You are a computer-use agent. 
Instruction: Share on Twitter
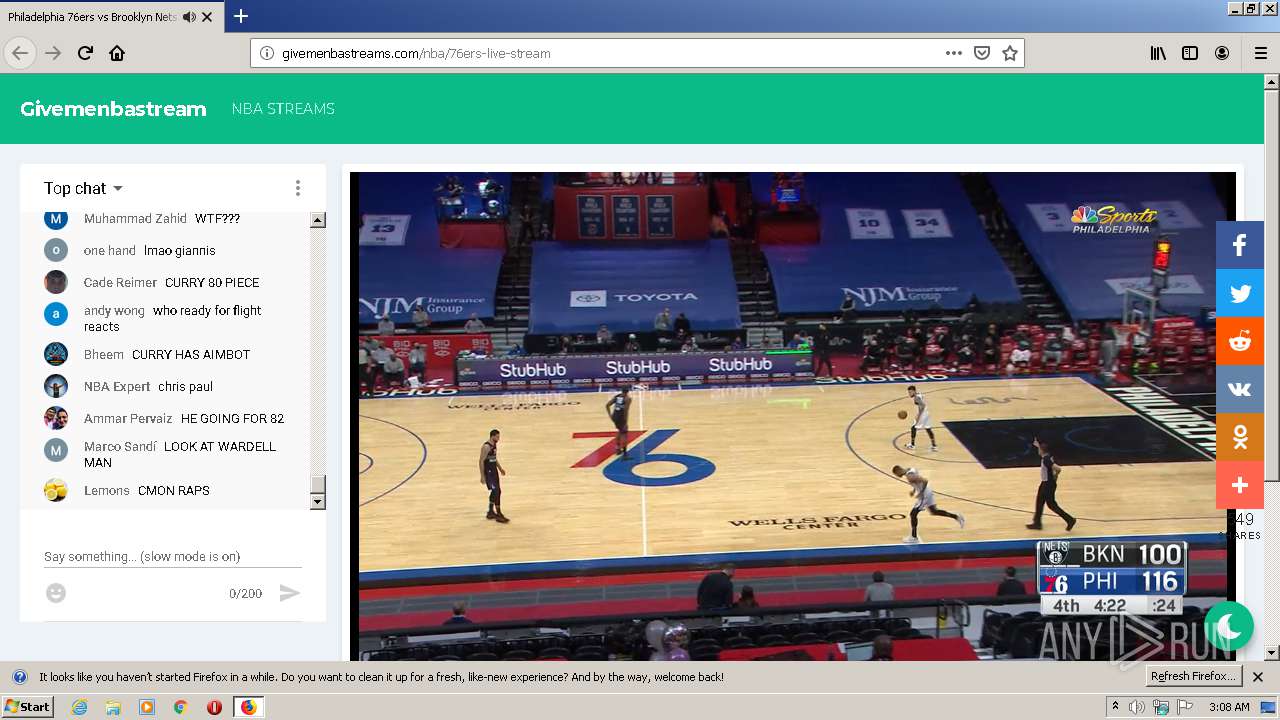coord(1240,293)
